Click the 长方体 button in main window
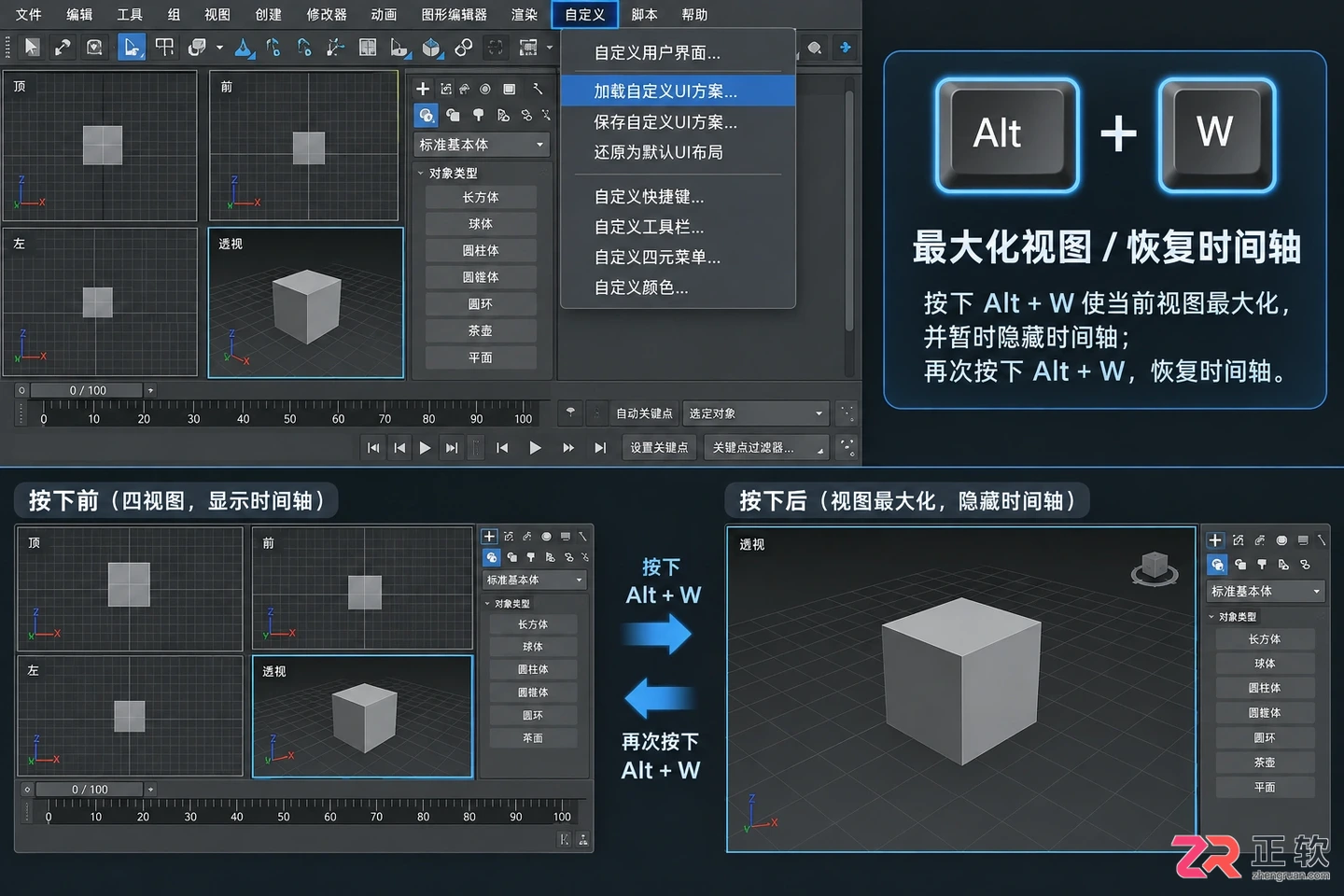The height and width of the screenshot is (896, 1344). tap(481, 198)
